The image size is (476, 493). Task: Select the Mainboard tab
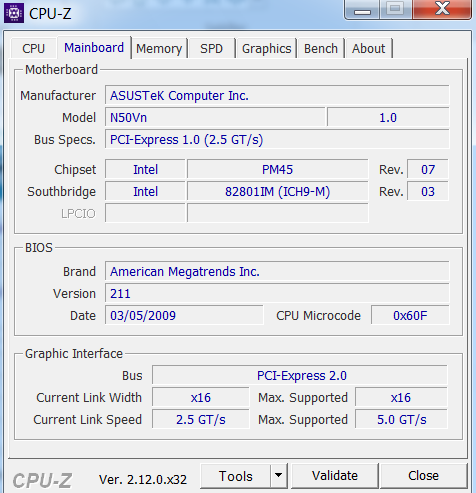94,48
